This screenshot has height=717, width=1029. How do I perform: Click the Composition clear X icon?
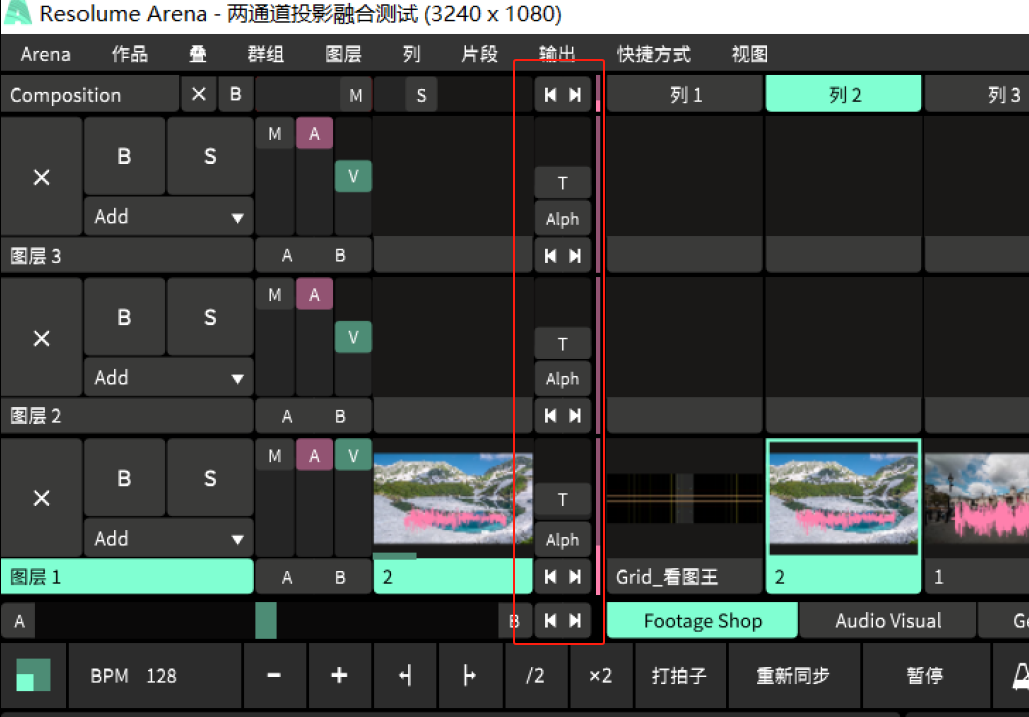(x=198, y=95)
